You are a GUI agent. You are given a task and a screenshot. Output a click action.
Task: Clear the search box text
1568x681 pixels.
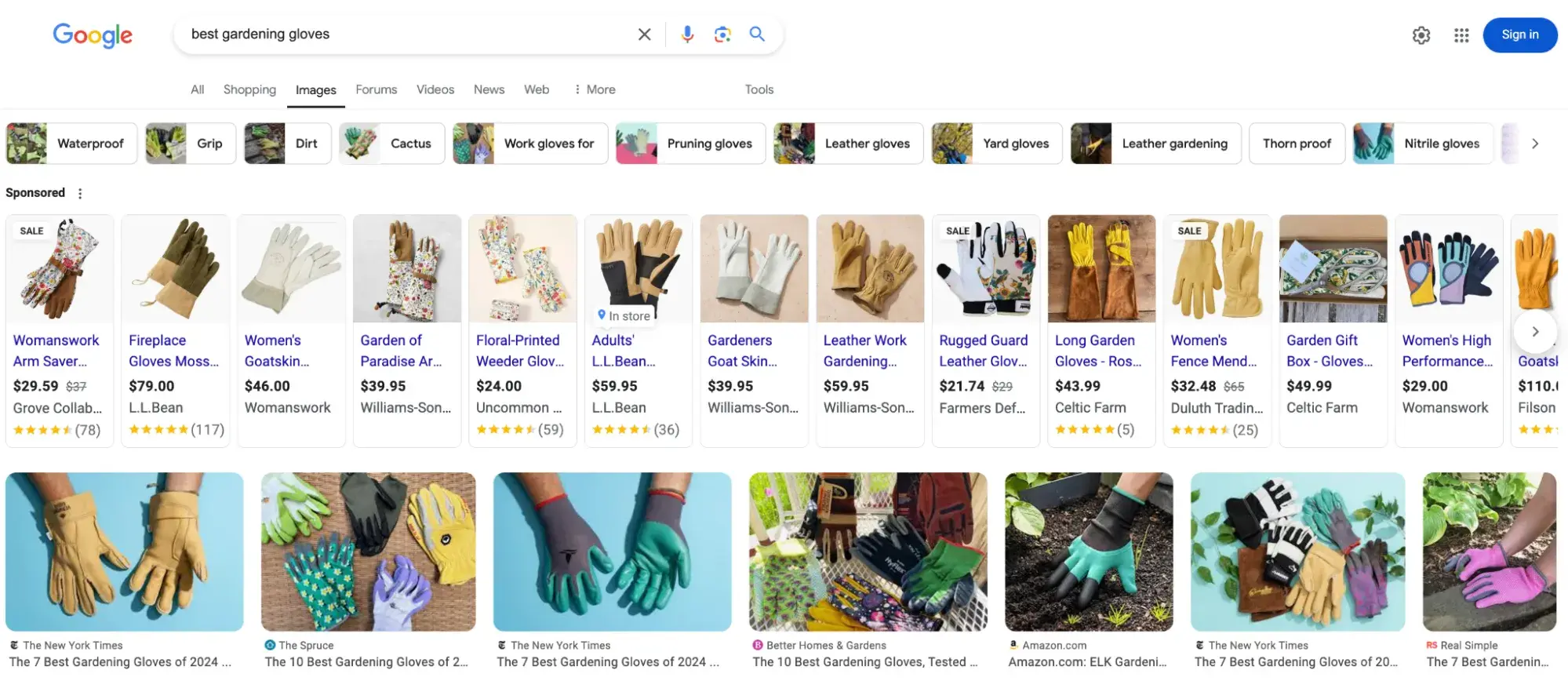coord(644,35)
